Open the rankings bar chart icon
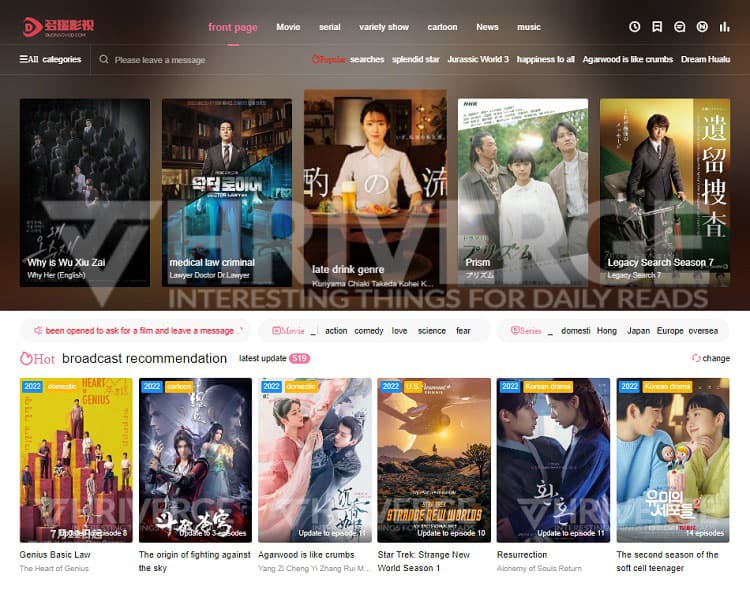The height and width of the screenshot is (590, 750). coord(725,27)
